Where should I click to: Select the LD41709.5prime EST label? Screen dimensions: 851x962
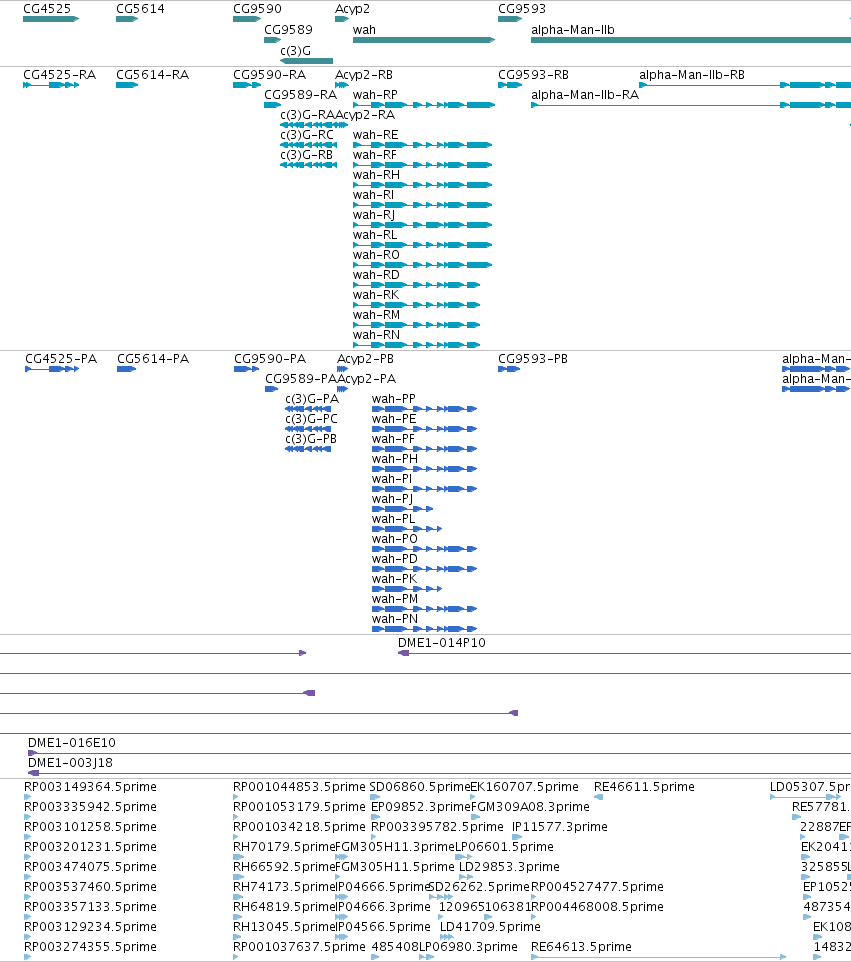(x=490, y=927)
